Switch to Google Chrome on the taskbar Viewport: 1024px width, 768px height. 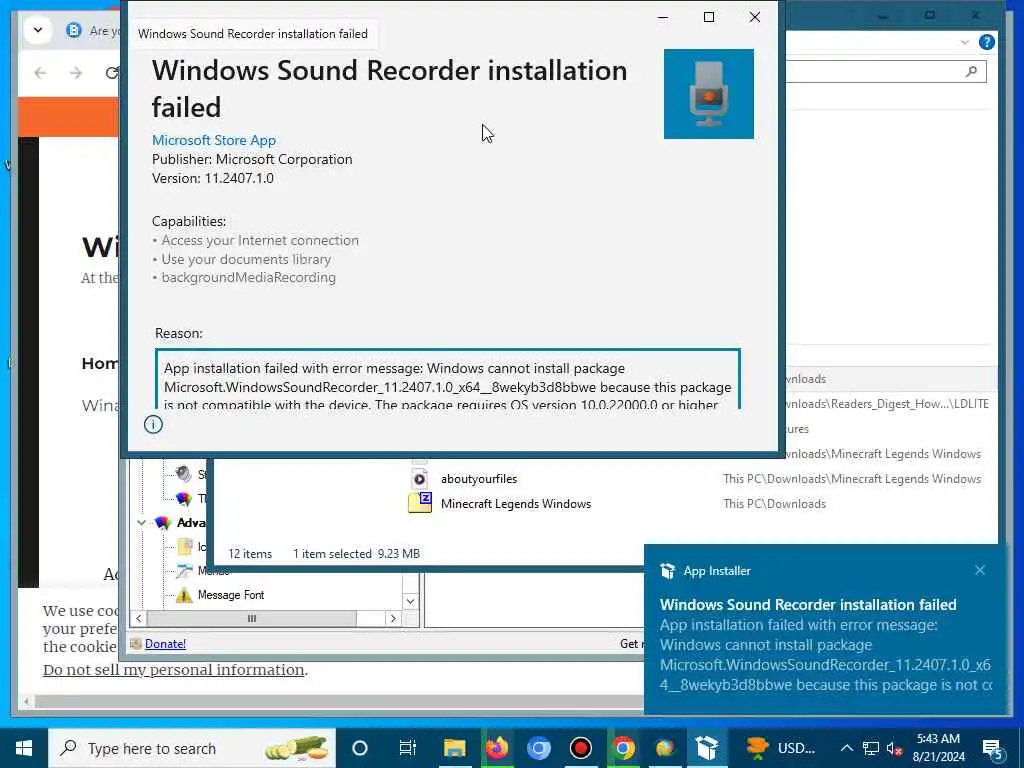[x=623, y=748]
